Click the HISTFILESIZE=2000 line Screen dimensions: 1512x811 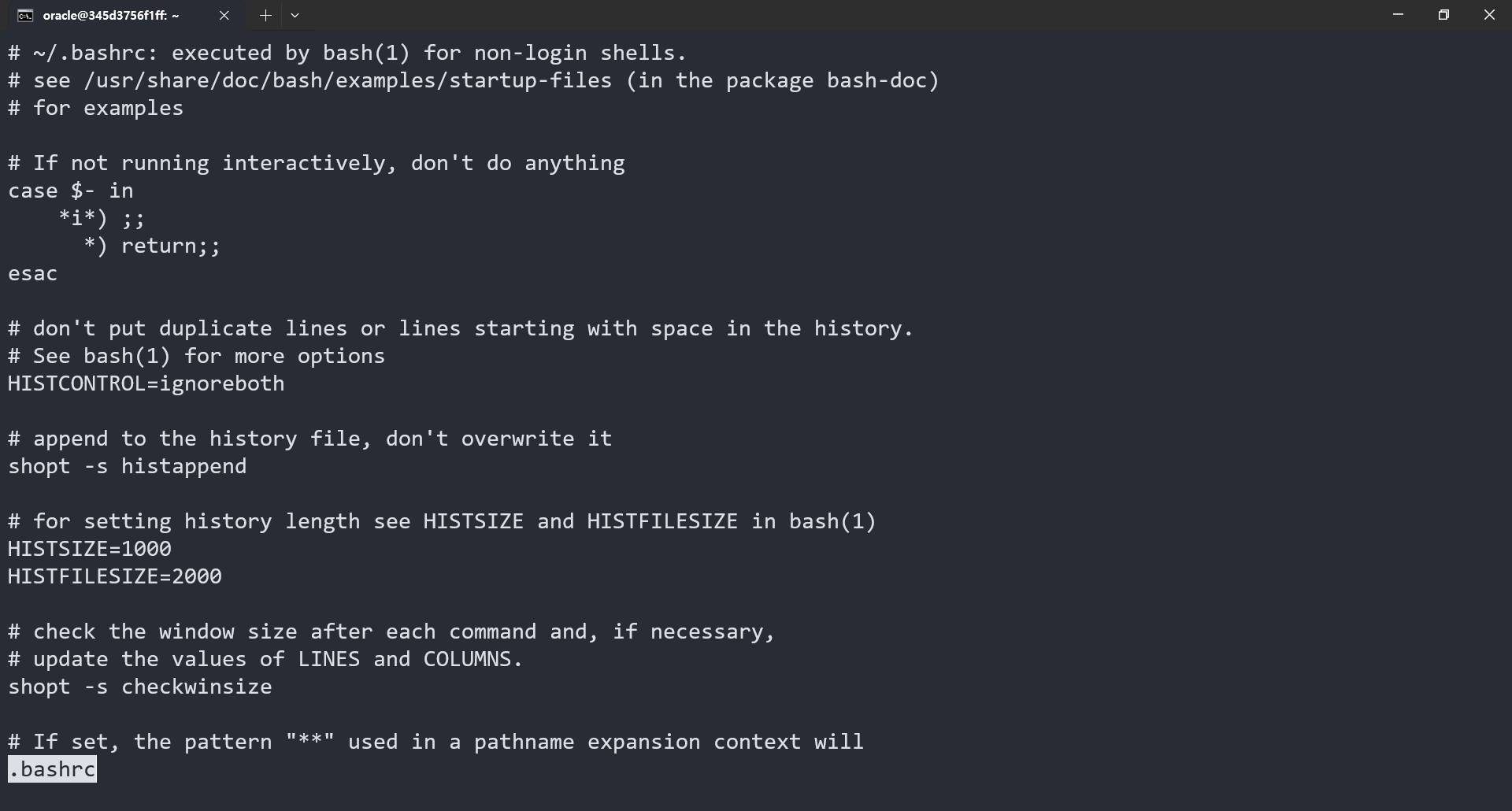(115, 576)
